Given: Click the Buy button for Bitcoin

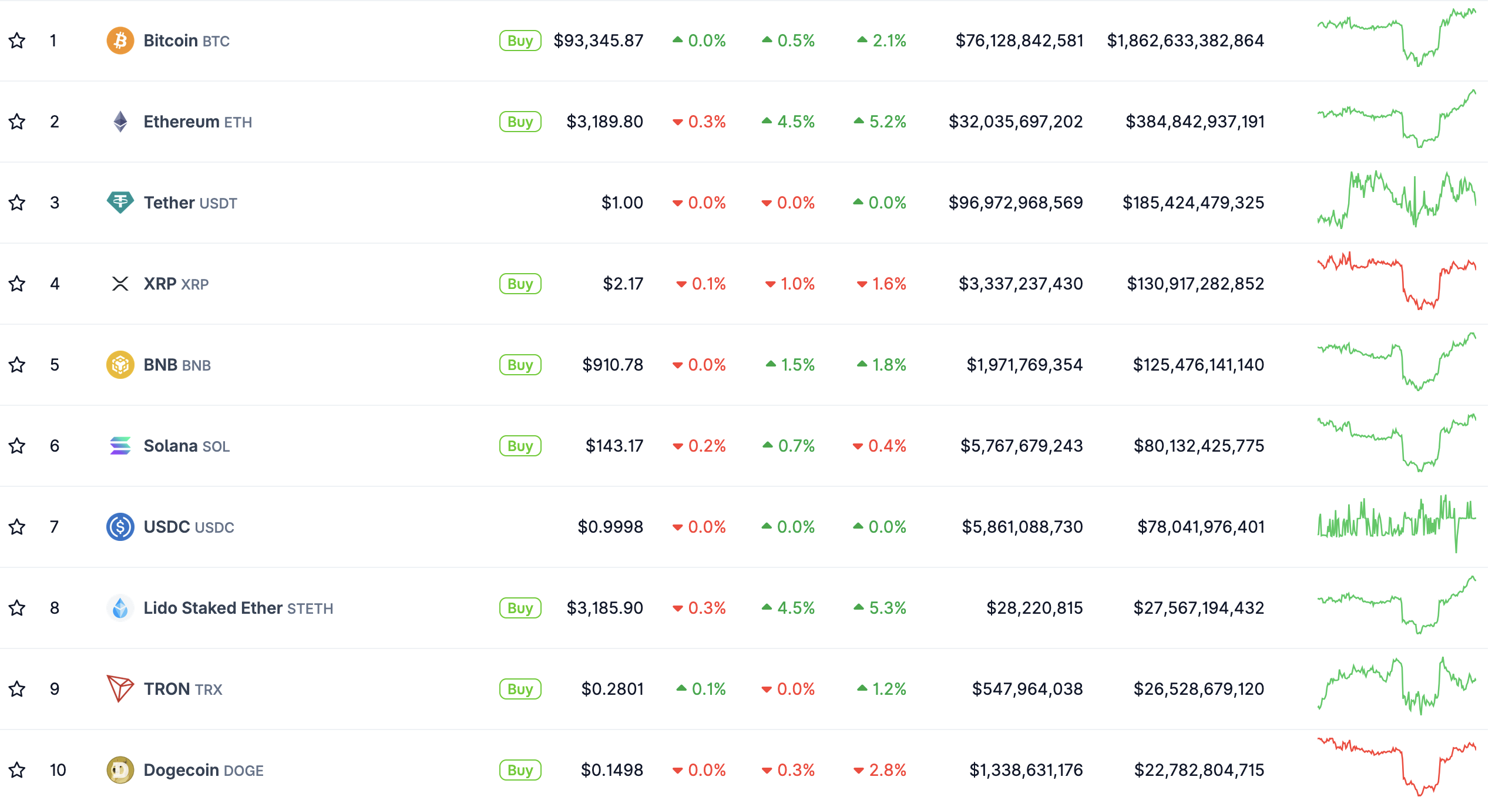Looking at the screenshot, I should [520, 41].
